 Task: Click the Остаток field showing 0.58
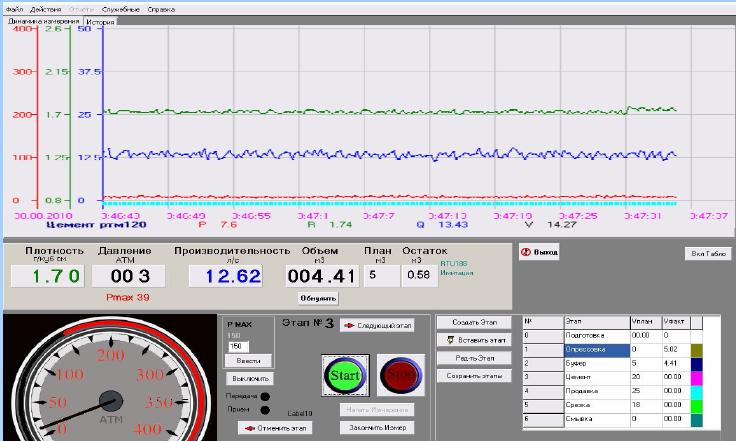coord(419,275)
